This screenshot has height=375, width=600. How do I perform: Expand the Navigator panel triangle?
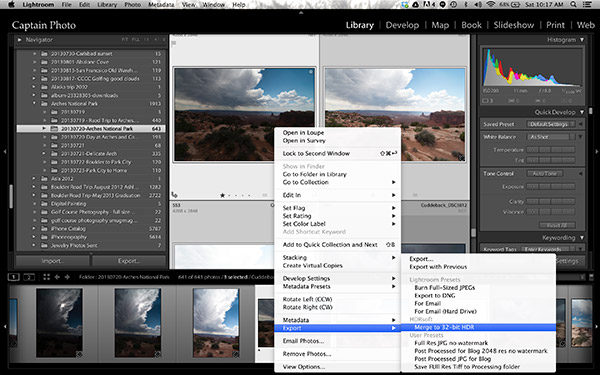click(19, 40)
